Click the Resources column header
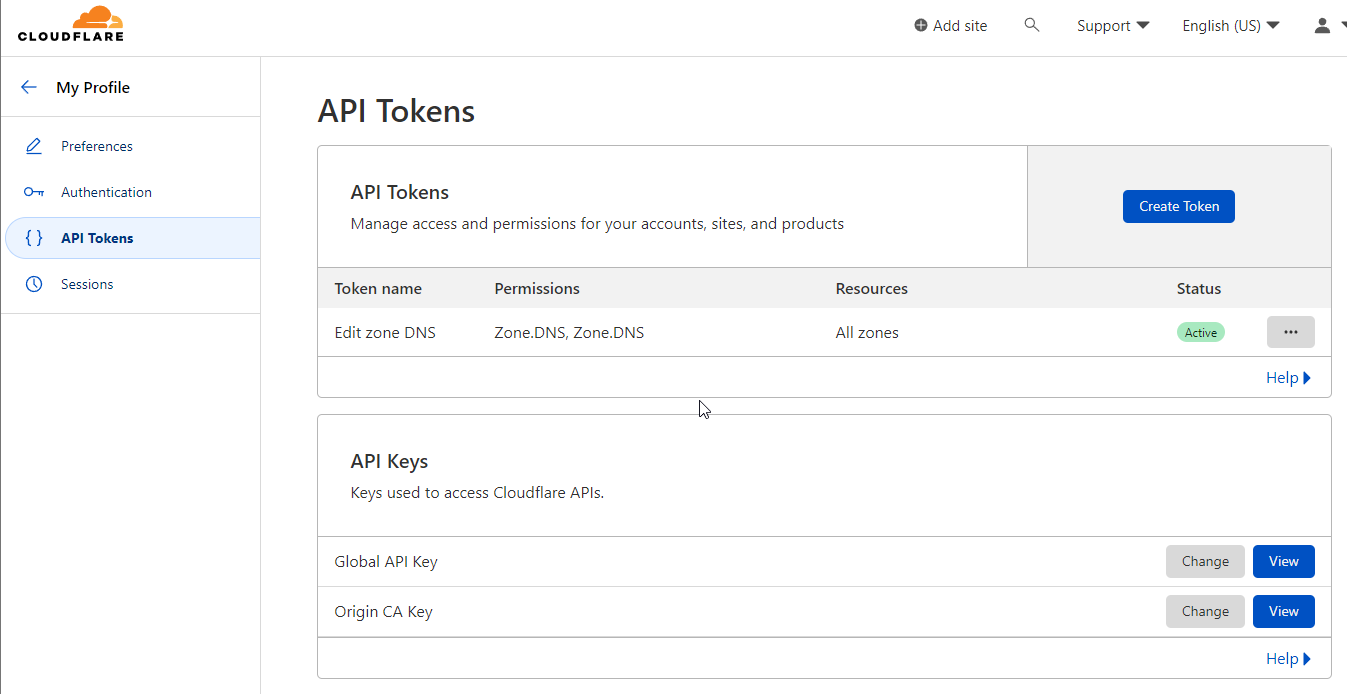This screenshot has width=1347, height=694. tap(872, 288)
